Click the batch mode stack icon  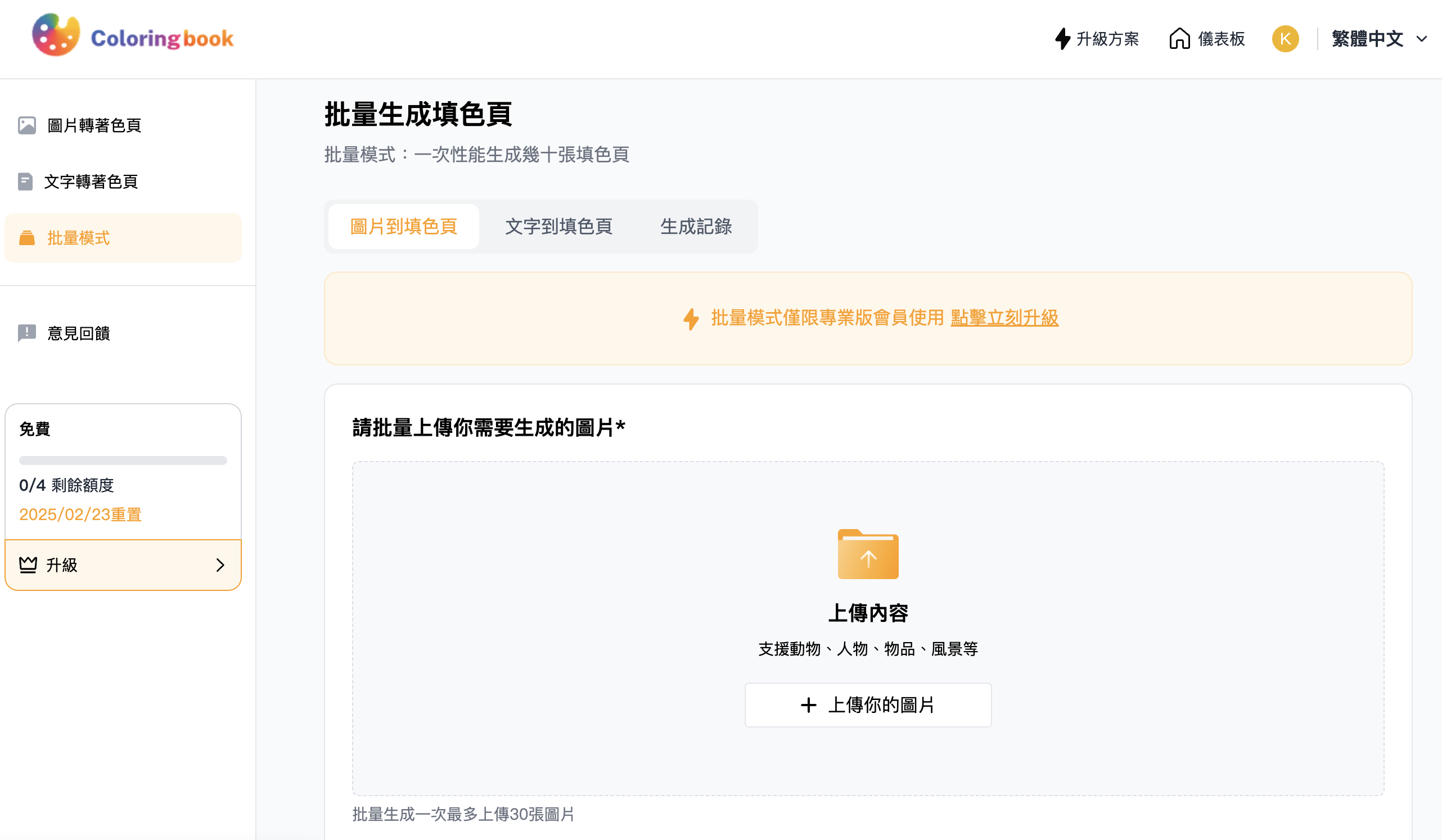[x=27, y=238]
